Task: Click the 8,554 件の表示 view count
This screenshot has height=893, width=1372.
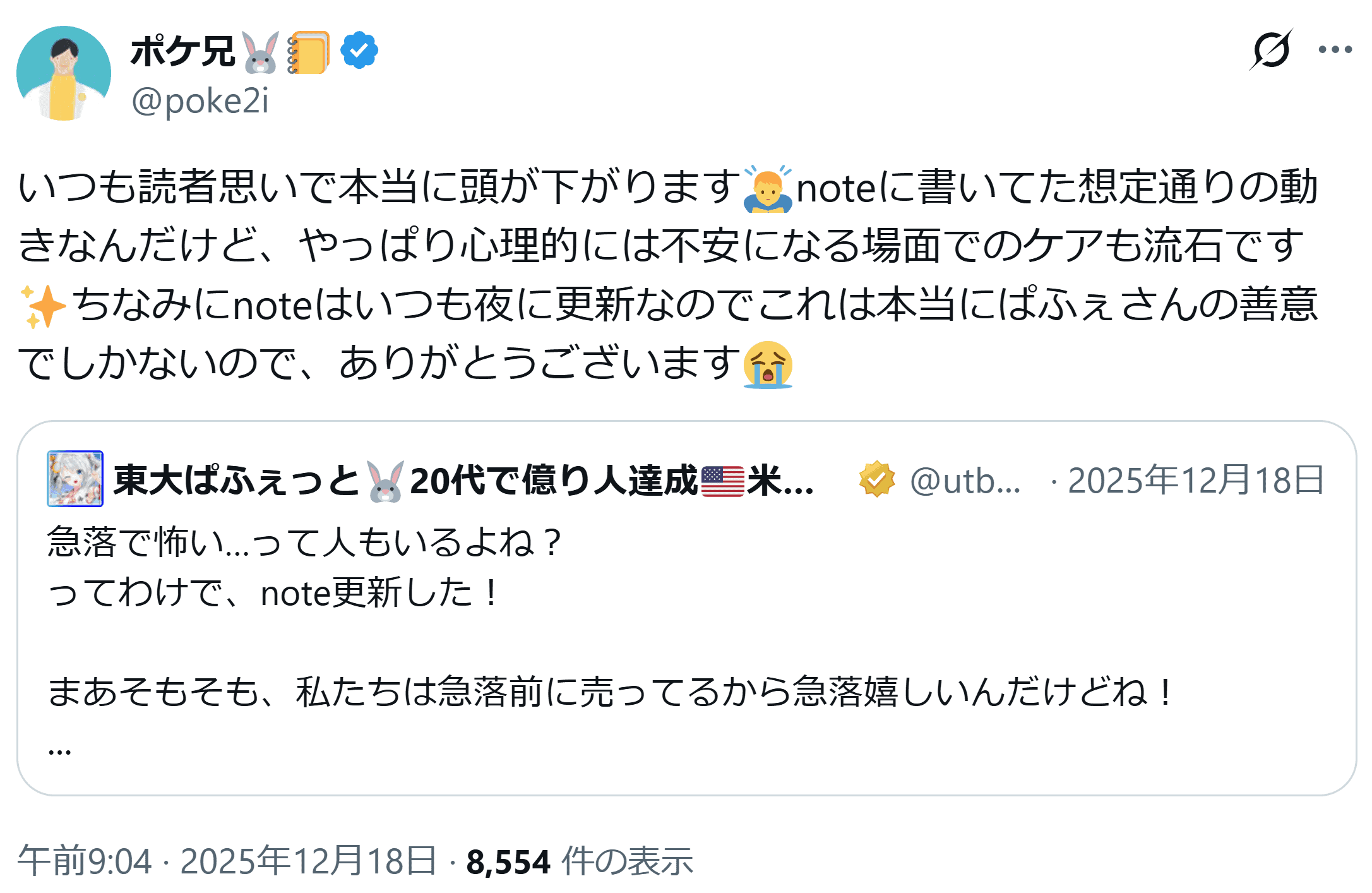Action: pyautogui.click(x=579, y=861)
